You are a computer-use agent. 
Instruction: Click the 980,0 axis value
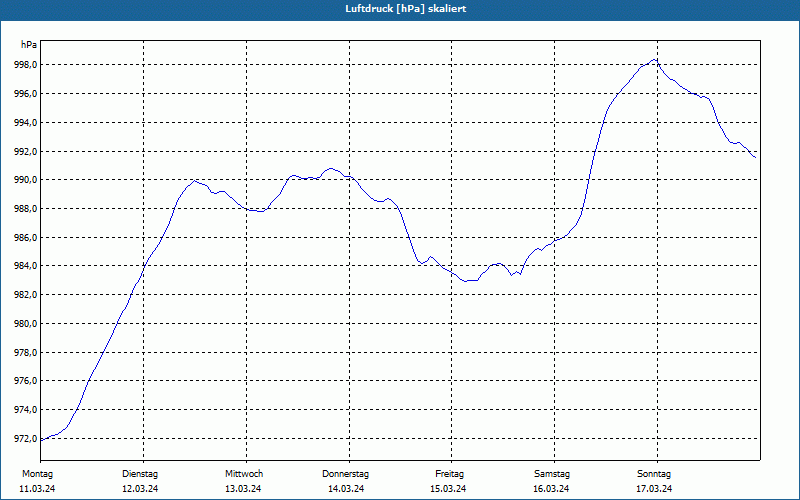point(26,323)
